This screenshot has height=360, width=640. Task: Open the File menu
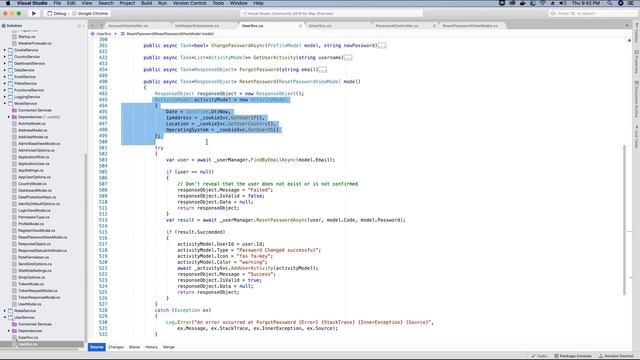tap(57, 3)
